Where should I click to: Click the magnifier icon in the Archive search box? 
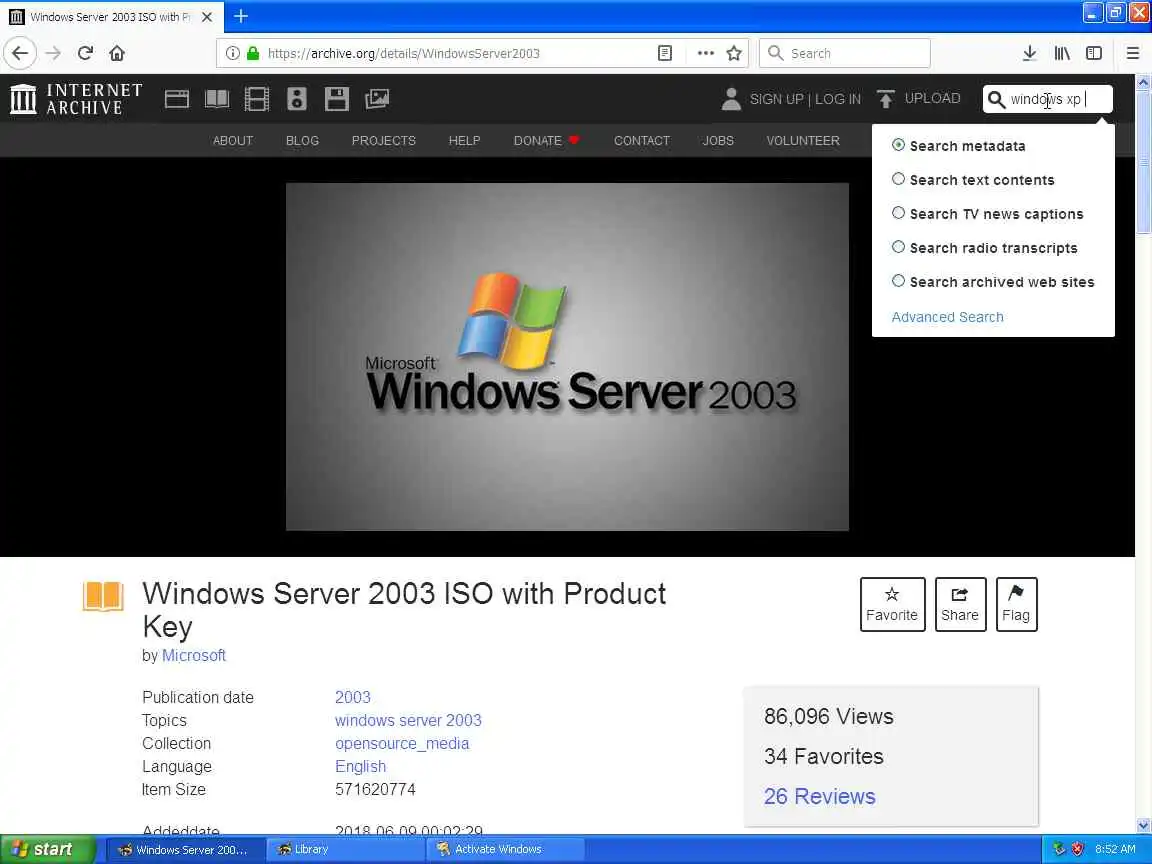coord(996,99)
